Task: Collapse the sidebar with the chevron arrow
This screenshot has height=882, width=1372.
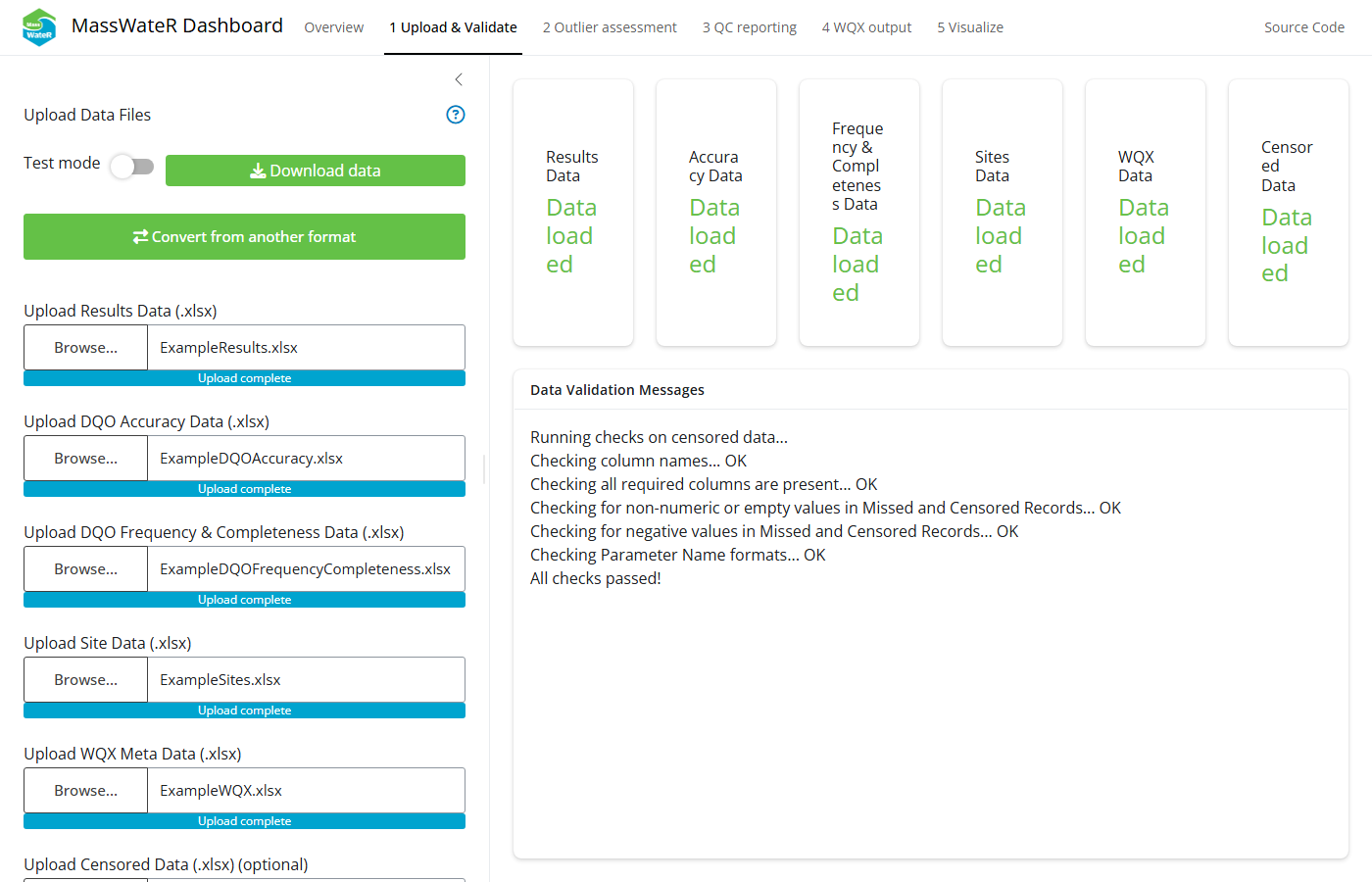Action: (x=459, y=79)
